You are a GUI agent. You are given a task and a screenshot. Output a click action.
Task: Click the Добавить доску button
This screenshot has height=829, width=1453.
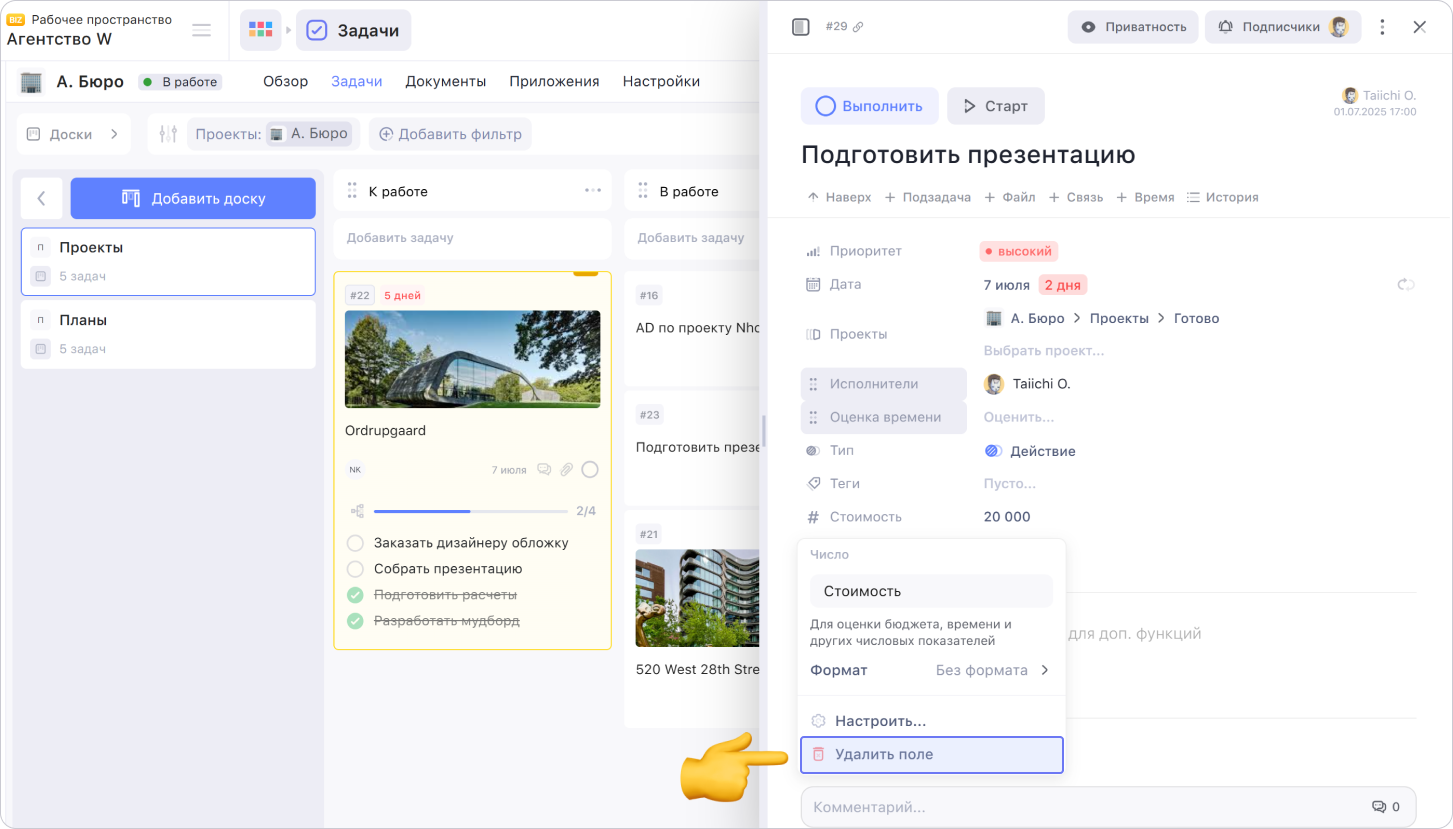point(193,198)
